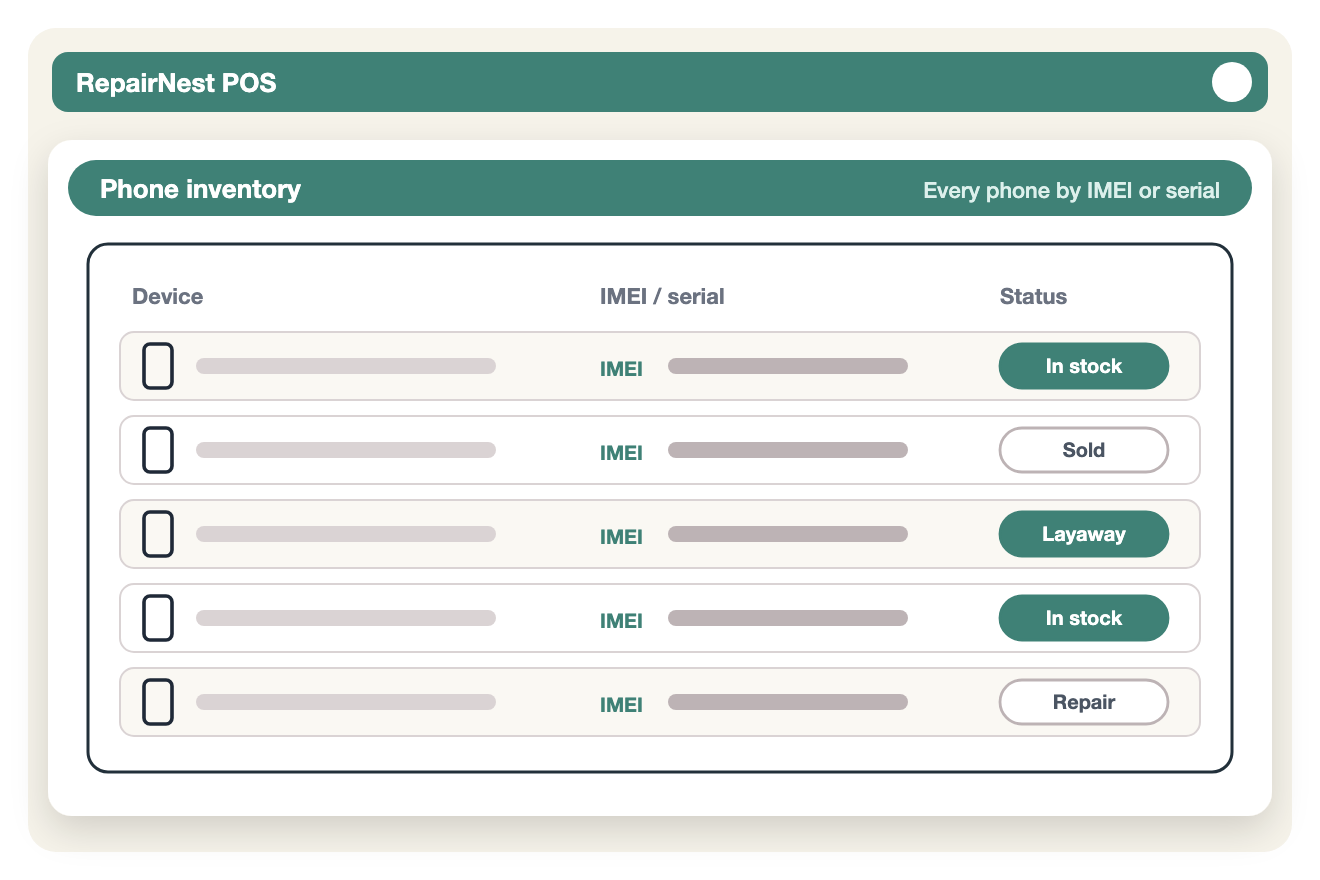Click the Phone inventory heading

coord(200,189)
